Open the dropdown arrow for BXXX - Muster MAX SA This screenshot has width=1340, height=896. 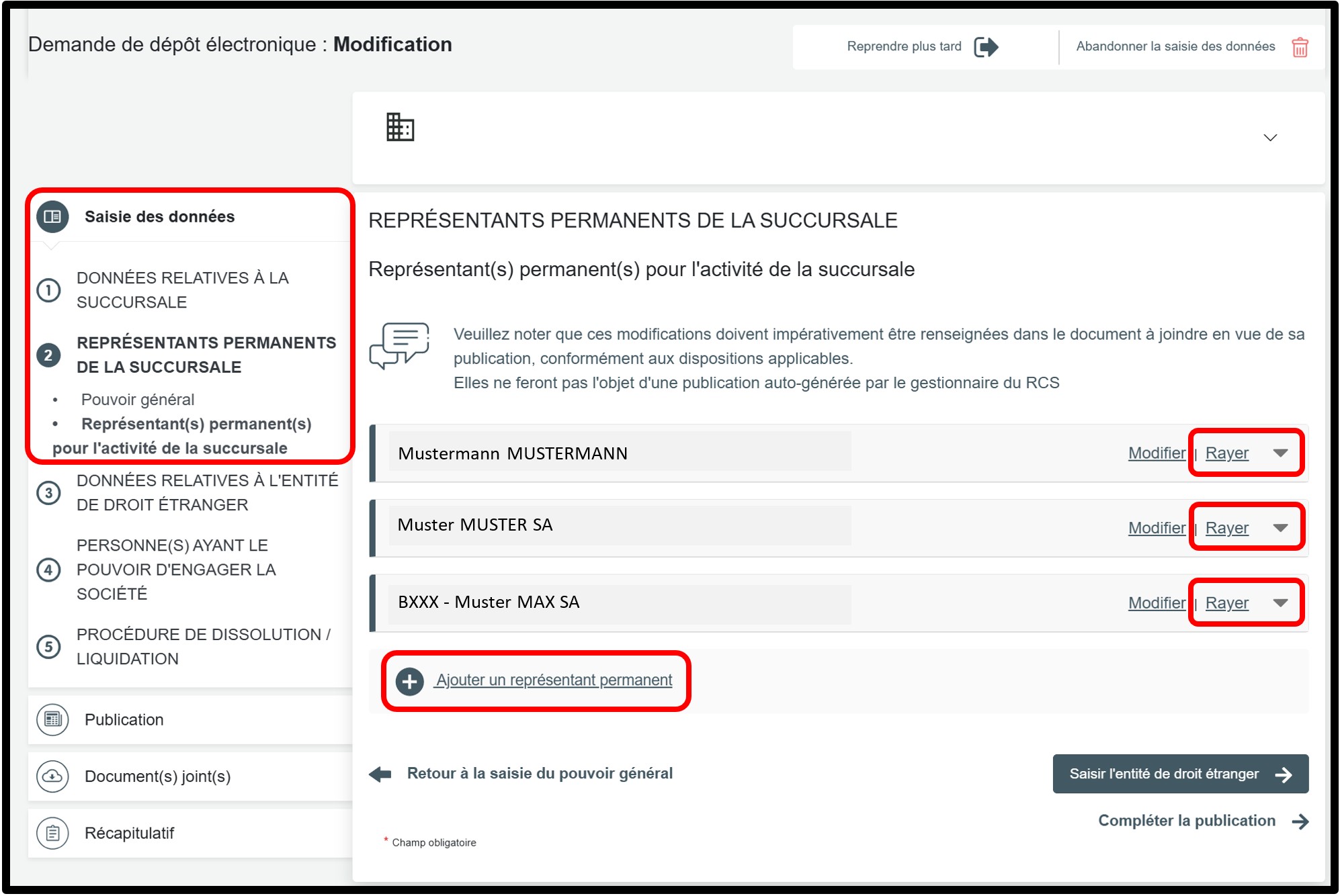click(1280, 603)
